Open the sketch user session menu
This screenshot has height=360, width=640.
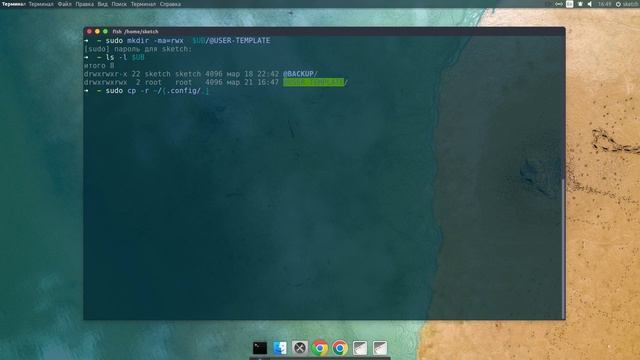(627, 4)
